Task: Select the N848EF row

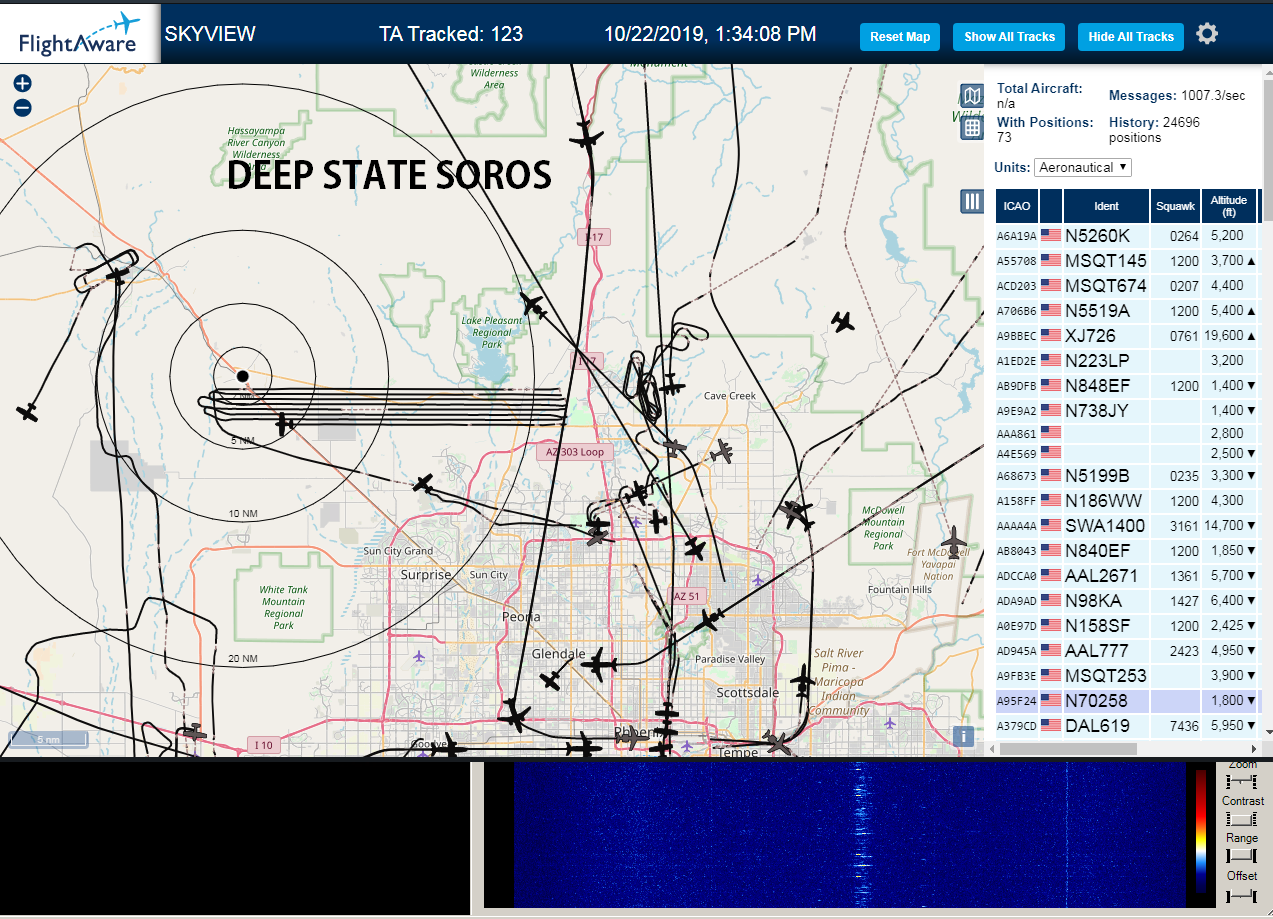Action: tap(1127, 385)
